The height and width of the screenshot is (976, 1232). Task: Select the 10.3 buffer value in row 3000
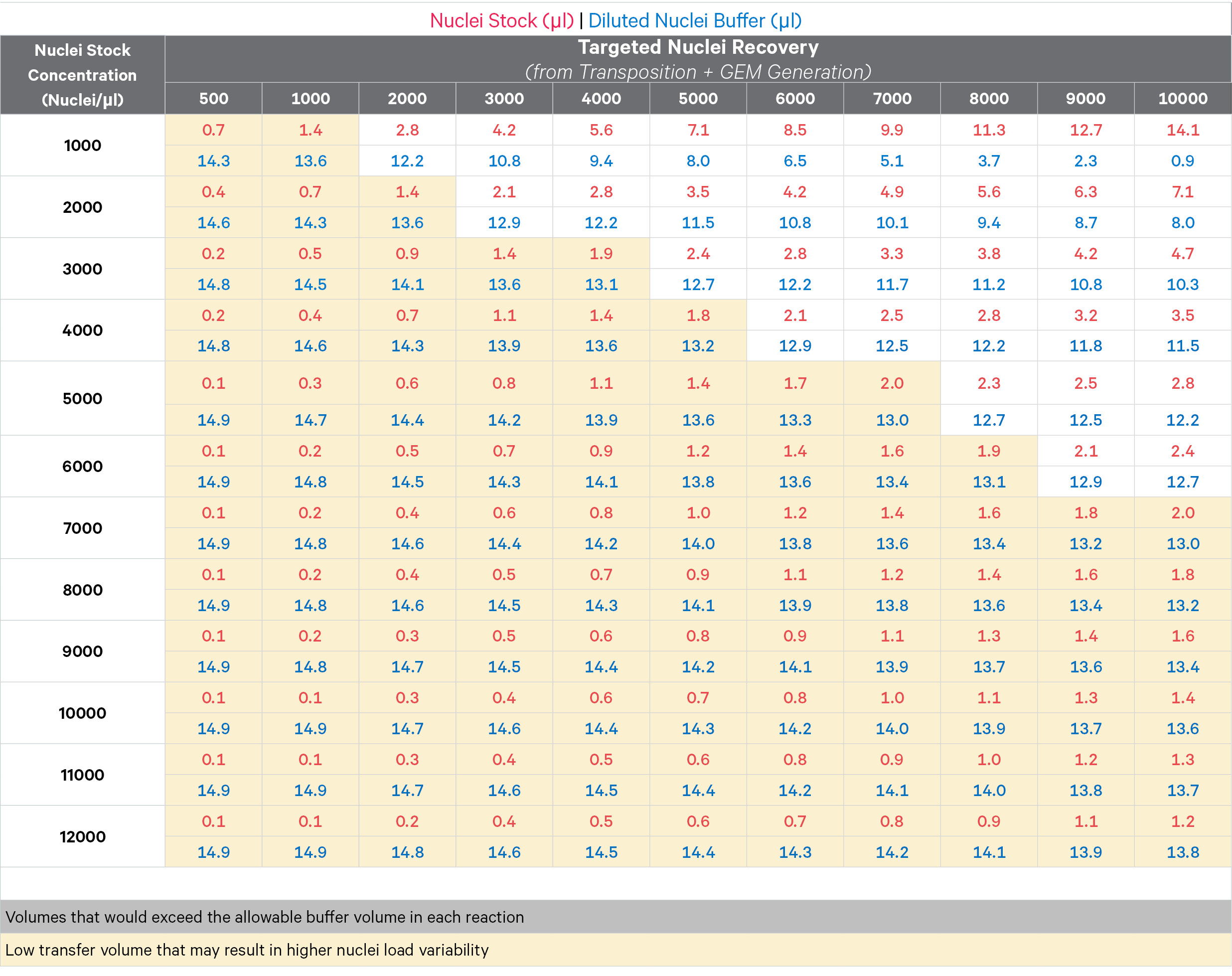click(x=1182, y=284)
